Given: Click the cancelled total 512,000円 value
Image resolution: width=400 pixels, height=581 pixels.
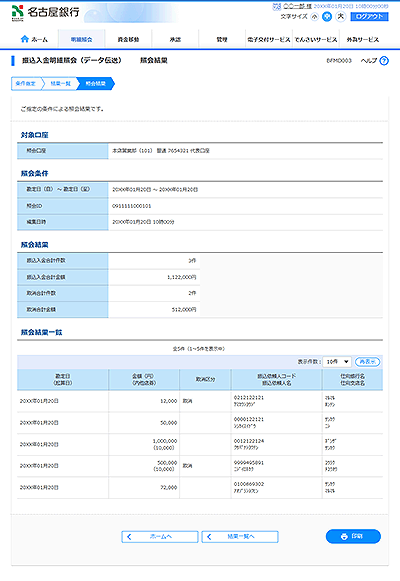Looking at the screenshot, I should (184, 309).
